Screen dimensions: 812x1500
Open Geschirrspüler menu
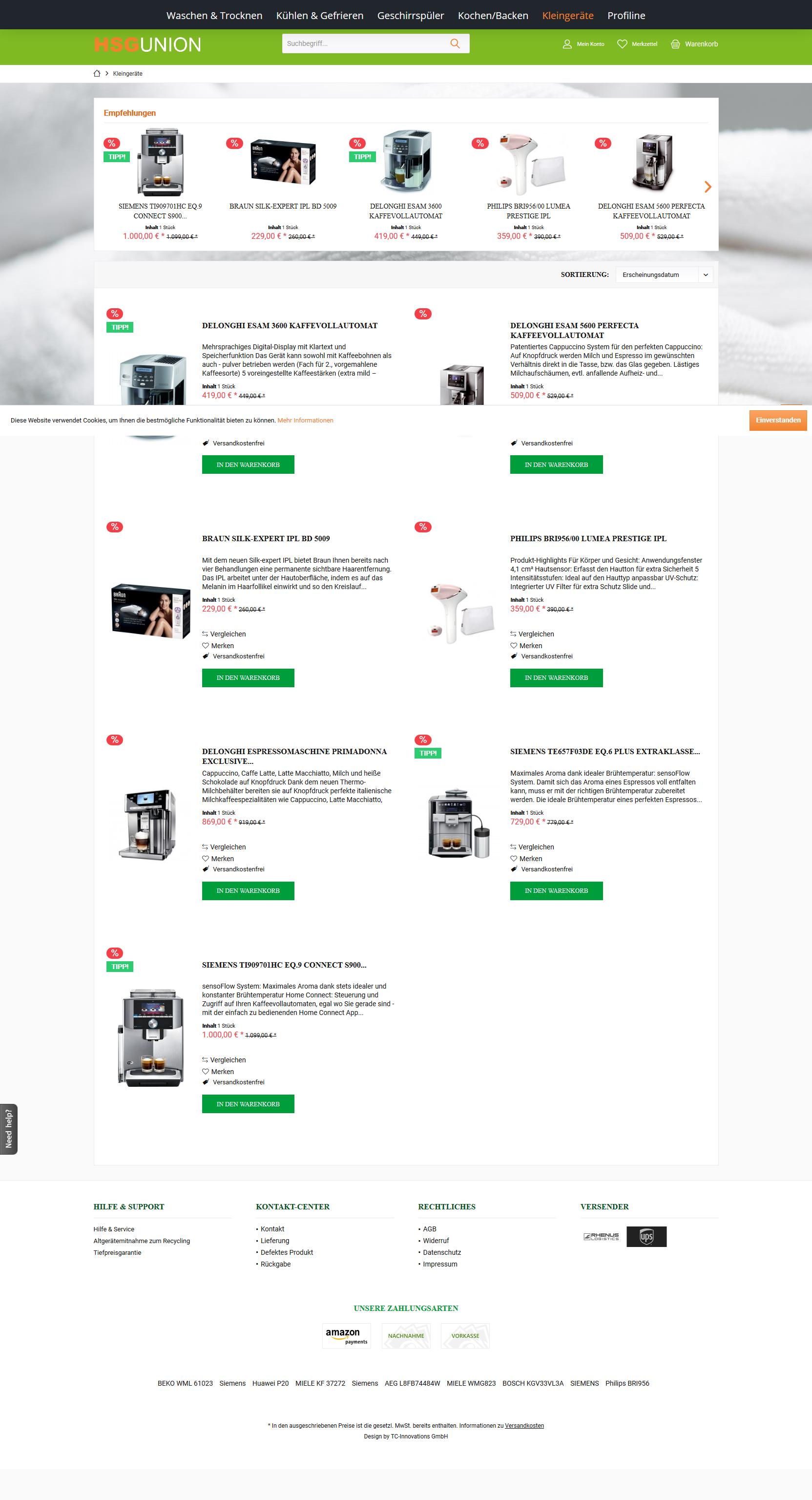click(x=410, y=16)
